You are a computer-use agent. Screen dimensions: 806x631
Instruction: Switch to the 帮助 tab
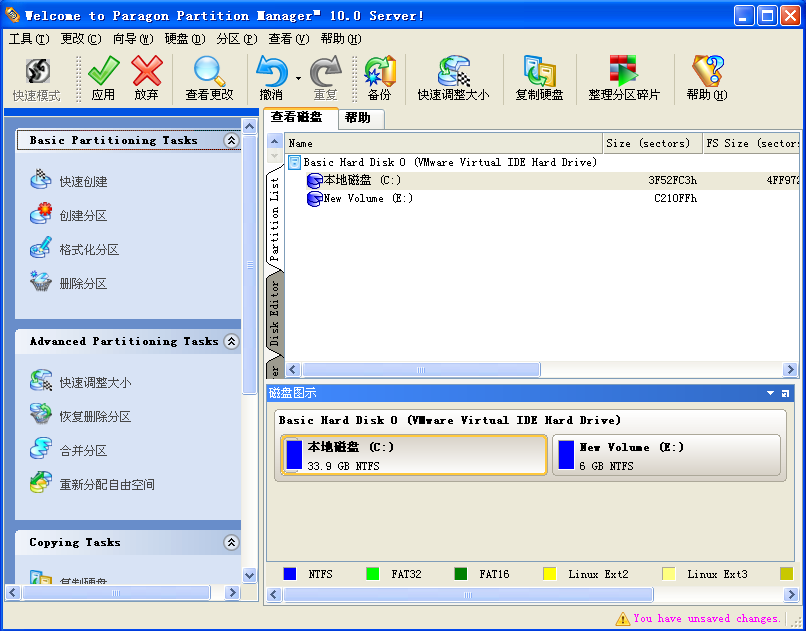tap(361, 119)
